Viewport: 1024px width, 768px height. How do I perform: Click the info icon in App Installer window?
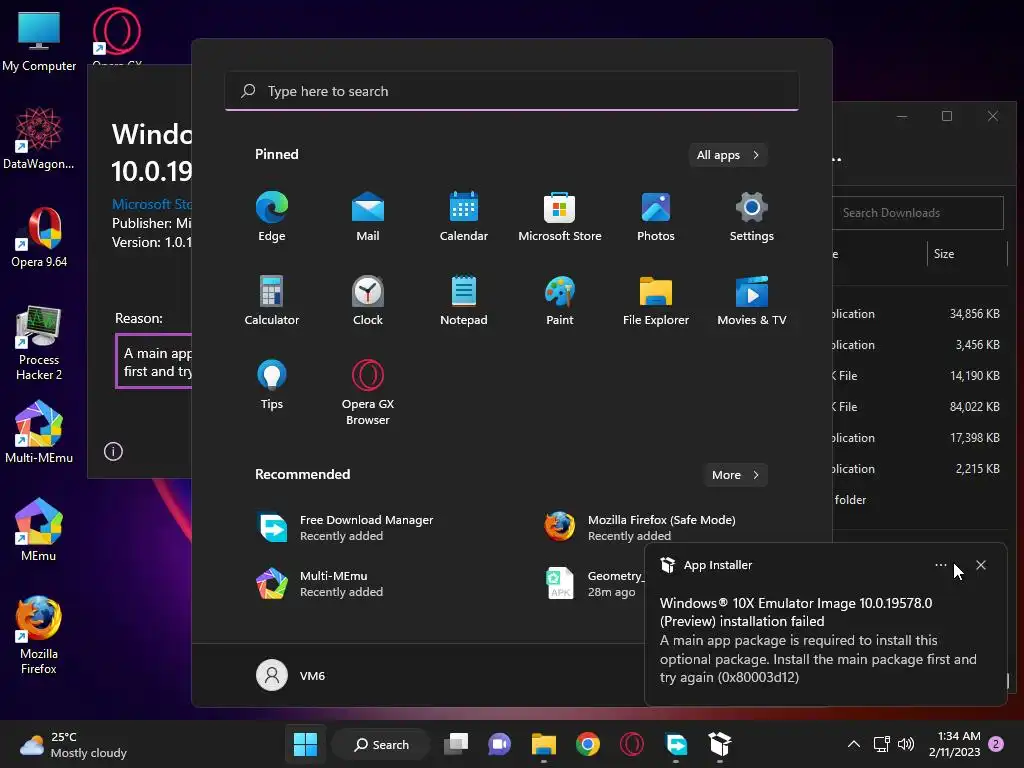113,451
